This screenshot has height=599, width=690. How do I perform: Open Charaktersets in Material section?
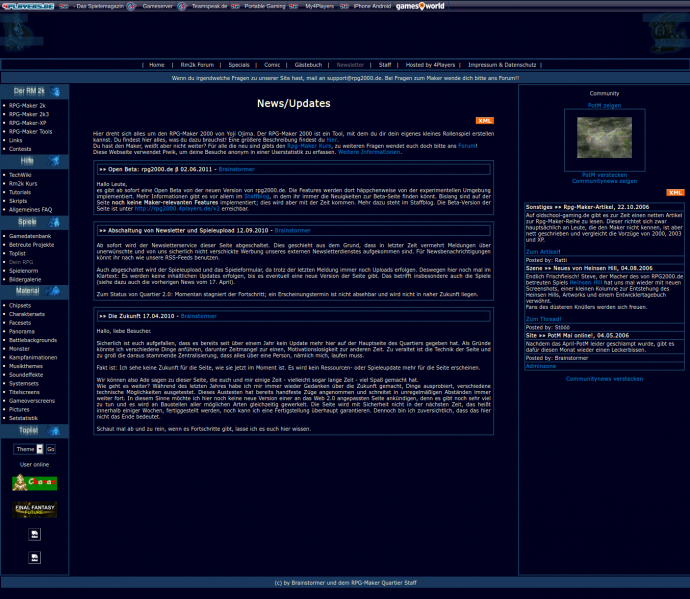(x=27, y=314)
